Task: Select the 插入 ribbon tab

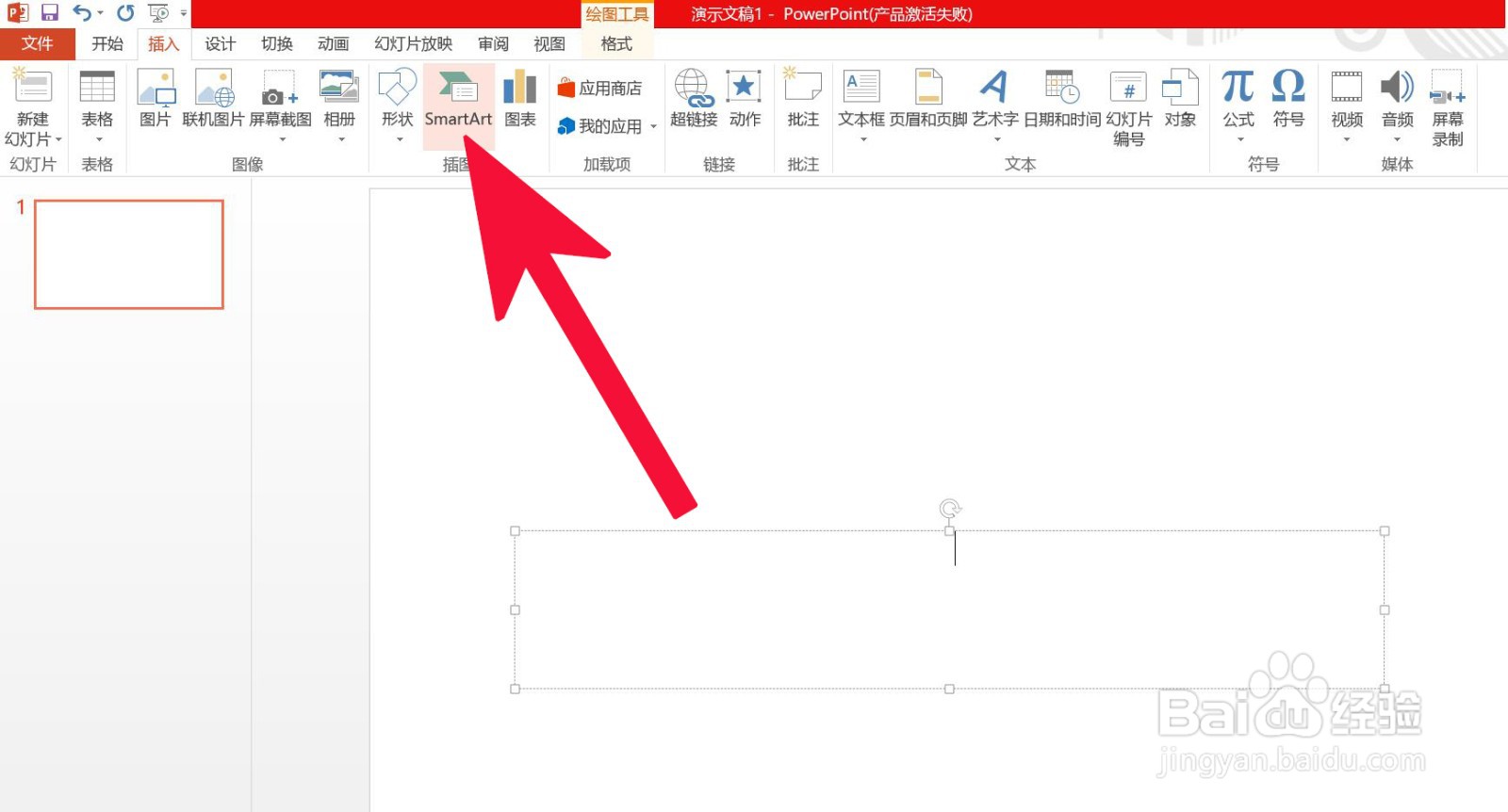Action: click(x=163, y=43)
